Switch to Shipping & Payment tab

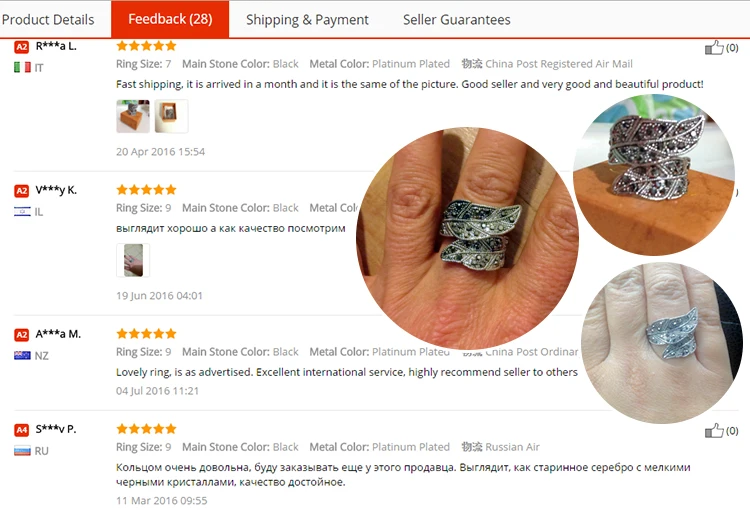[307, 20]
